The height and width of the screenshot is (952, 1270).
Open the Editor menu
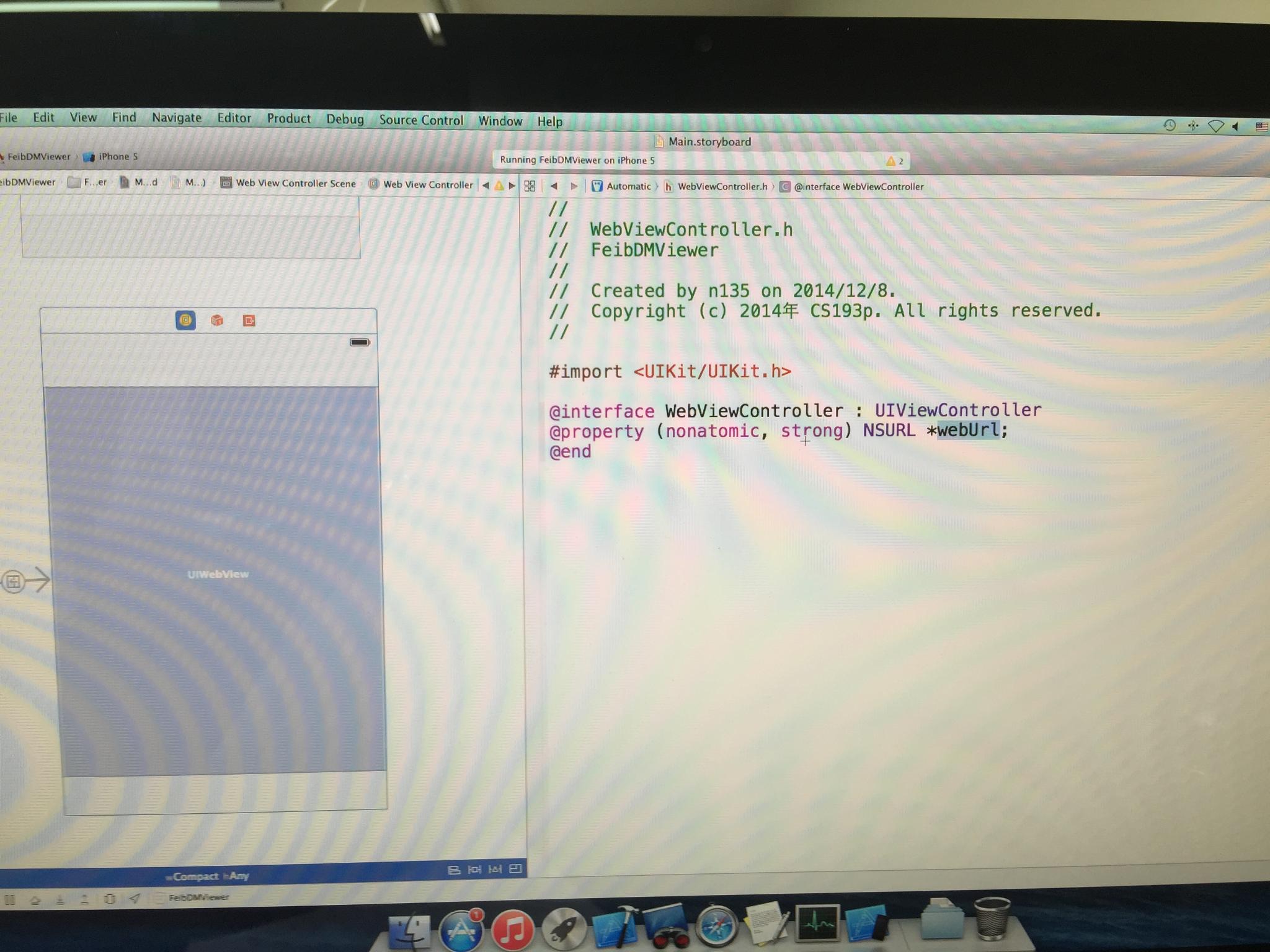click(x=234, y=118)
